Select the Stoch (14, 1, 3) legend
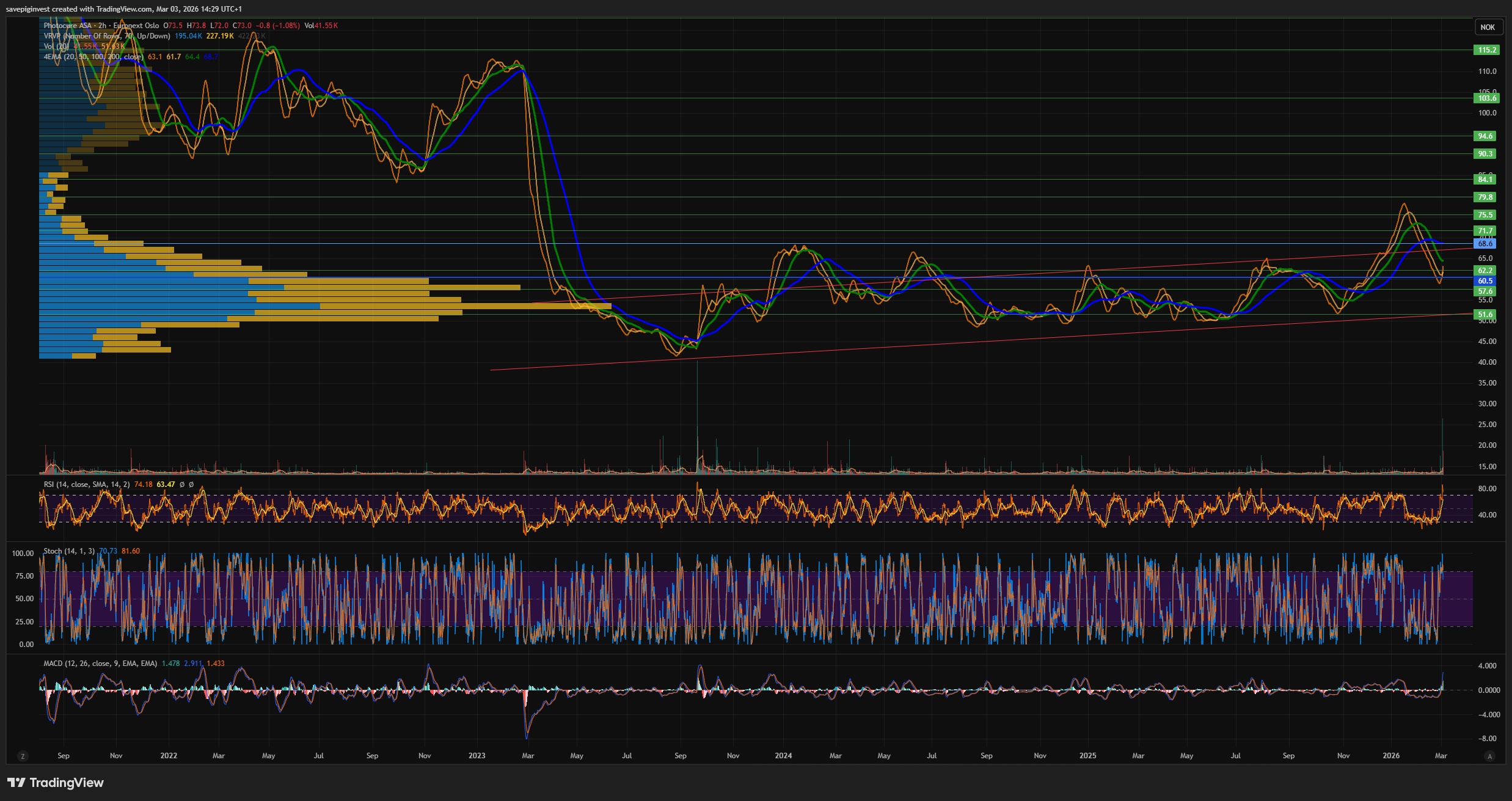This screenshot has width=1512, height=801. pos(68,551)
